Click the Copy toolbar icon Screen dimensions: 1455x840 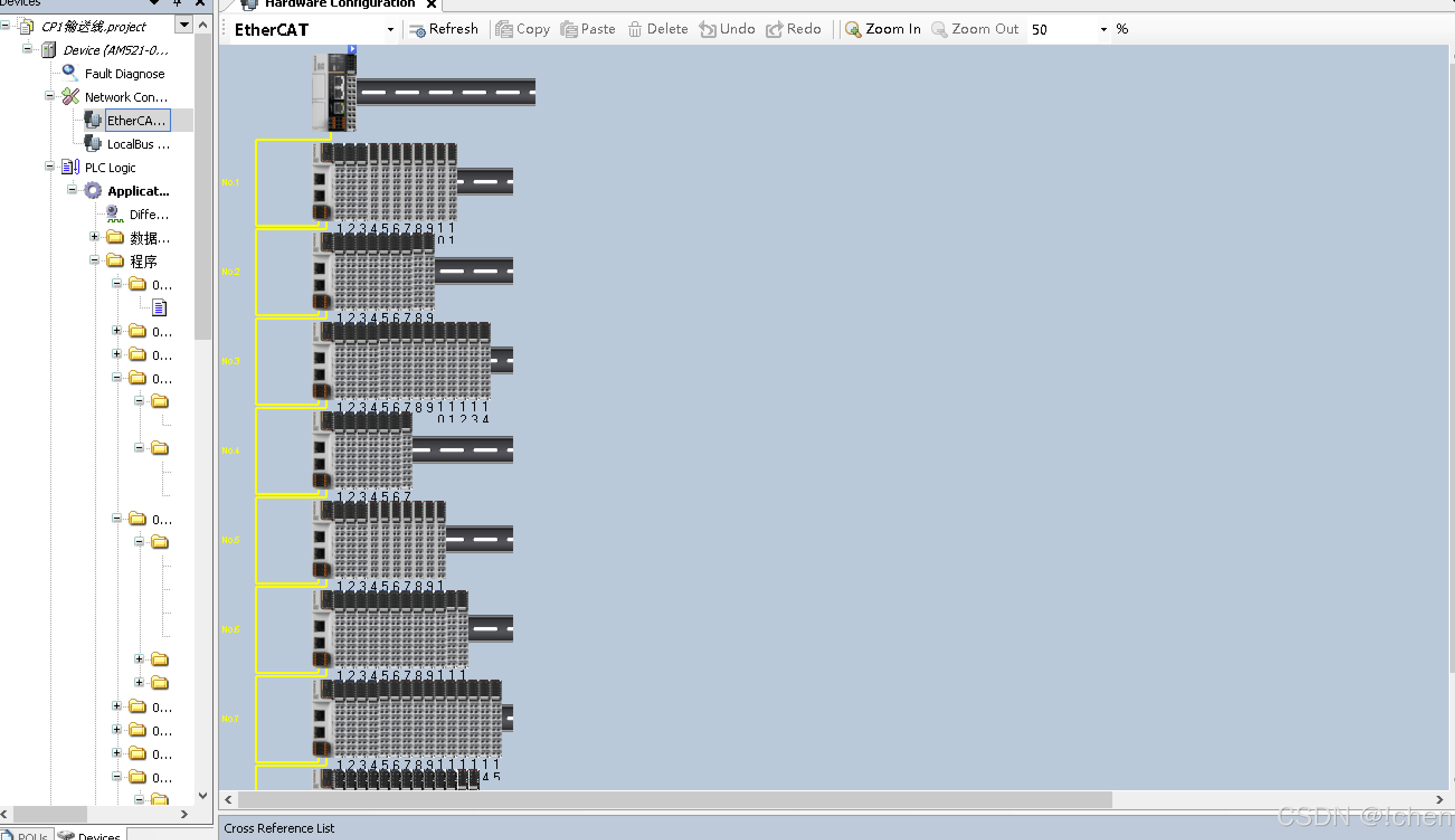[x=504, y=30]
